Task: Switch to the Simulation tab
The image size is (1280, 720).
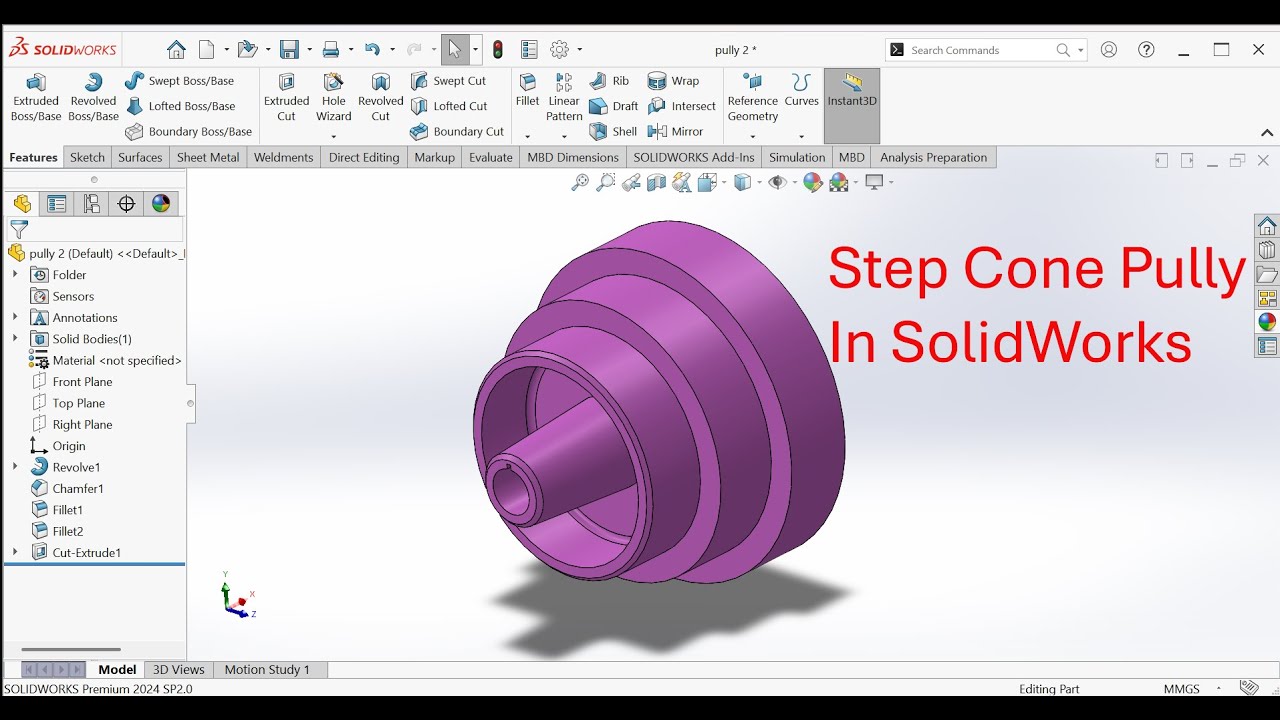Action: (797, 157)
